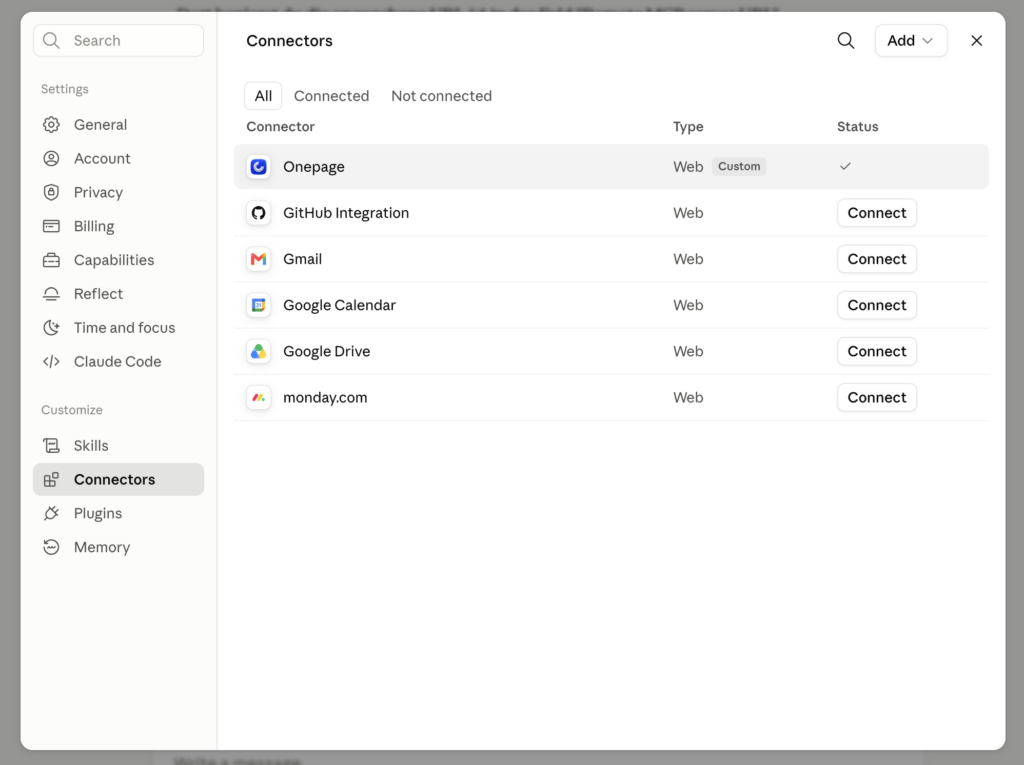1024x765 pixels.
Task: Select the All filter tab
Action: [263, 96]
